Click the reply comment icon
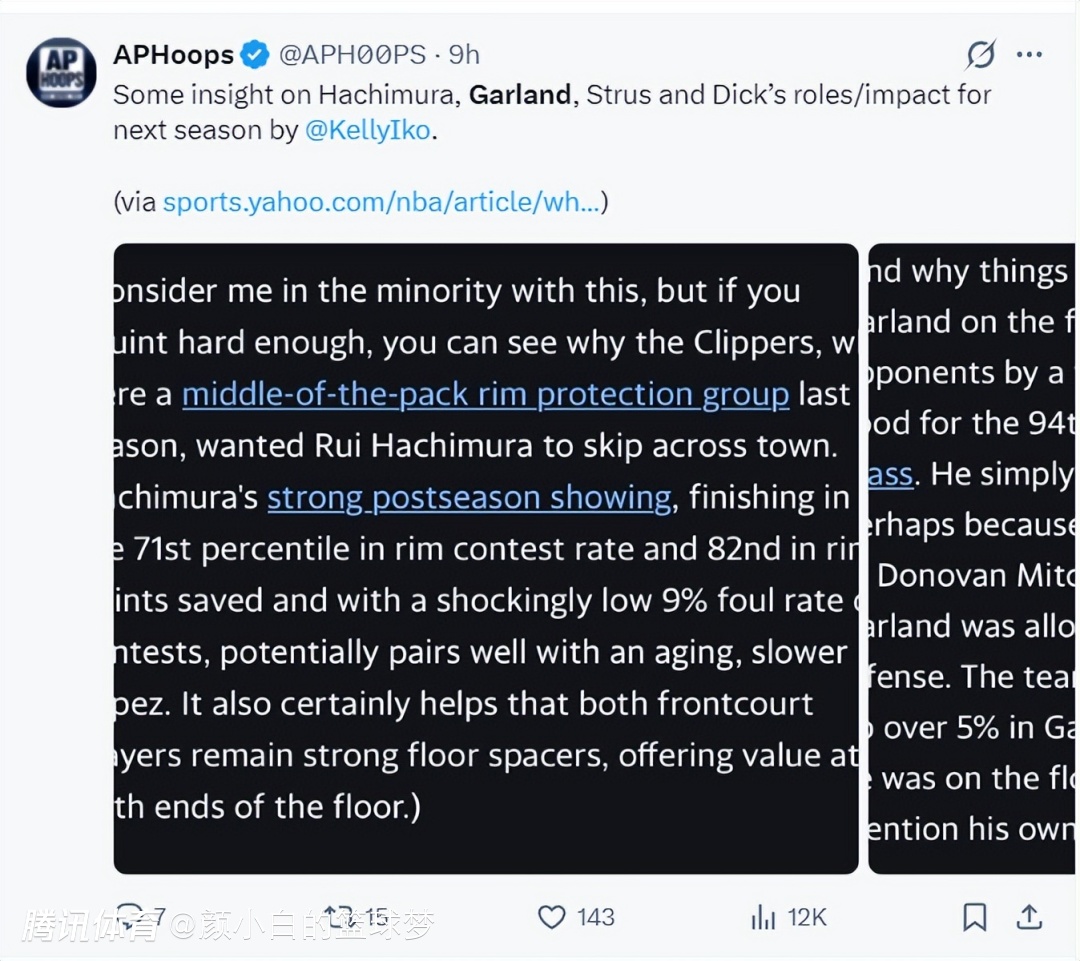1080x961 pixels. point(131,917)
